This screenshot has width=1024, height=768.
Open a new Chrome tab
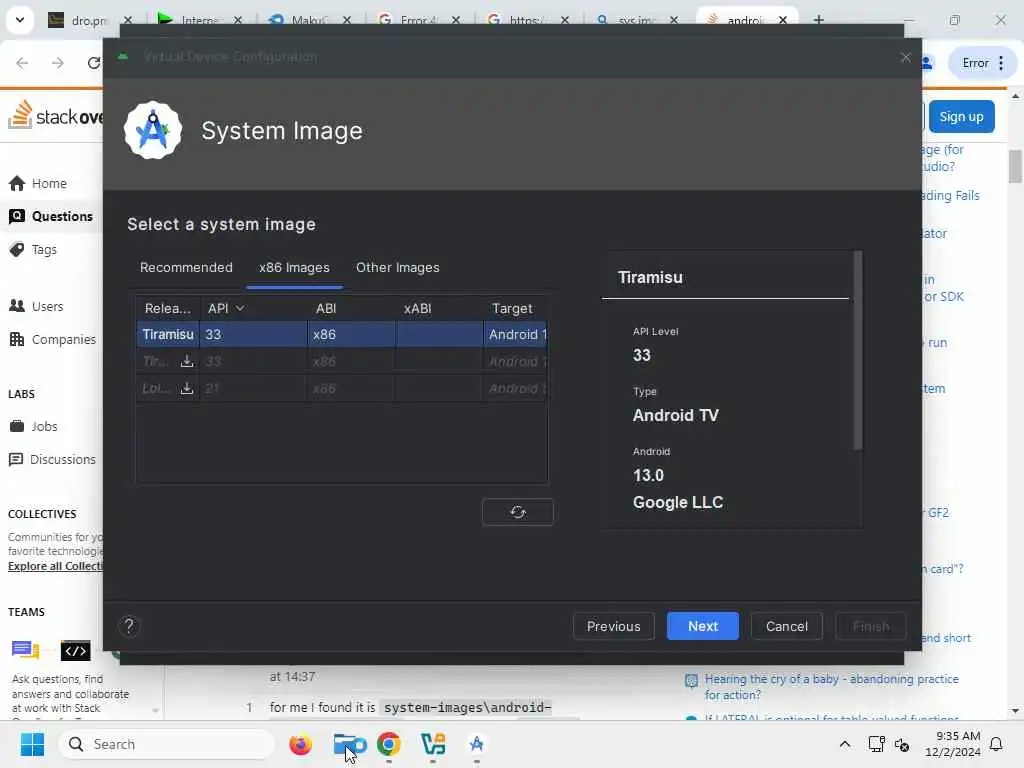coord(818,20)
